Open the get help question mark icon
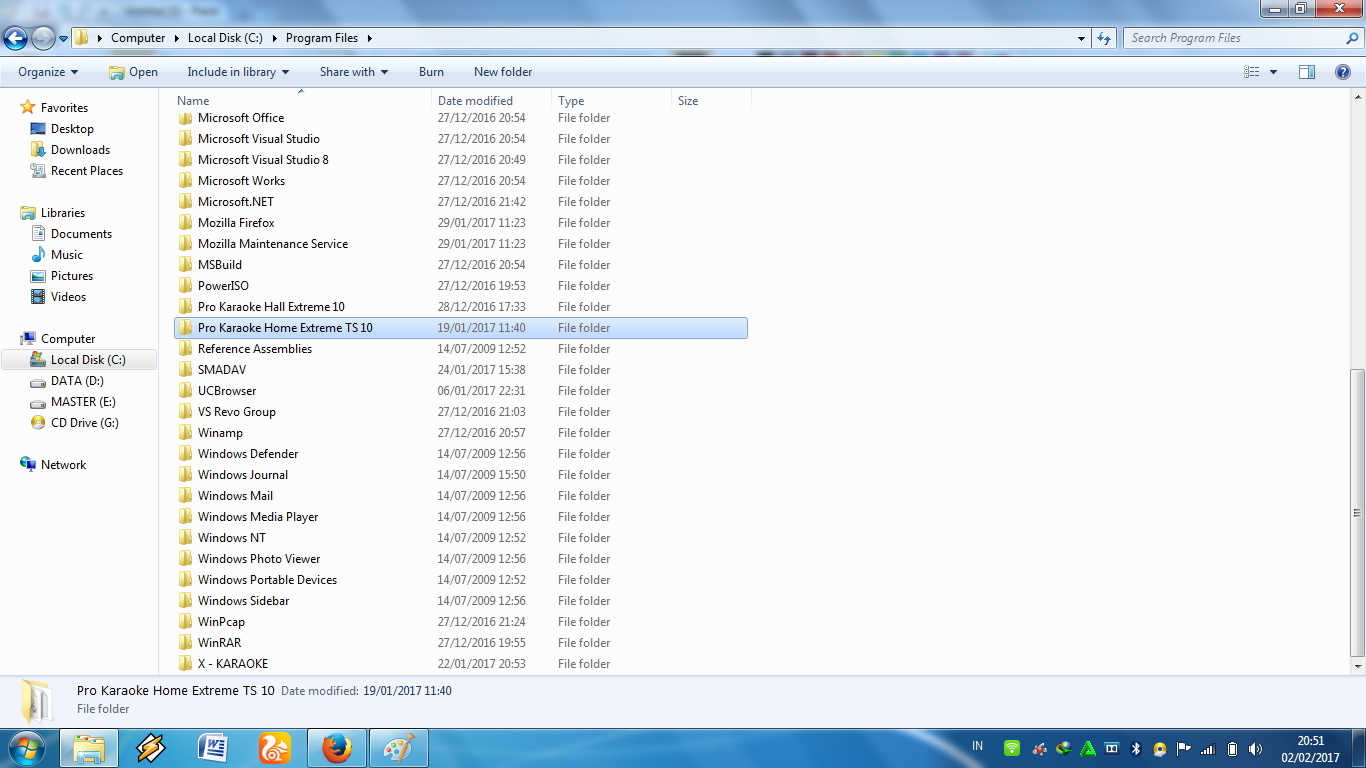 click(x=1343, y=72)
